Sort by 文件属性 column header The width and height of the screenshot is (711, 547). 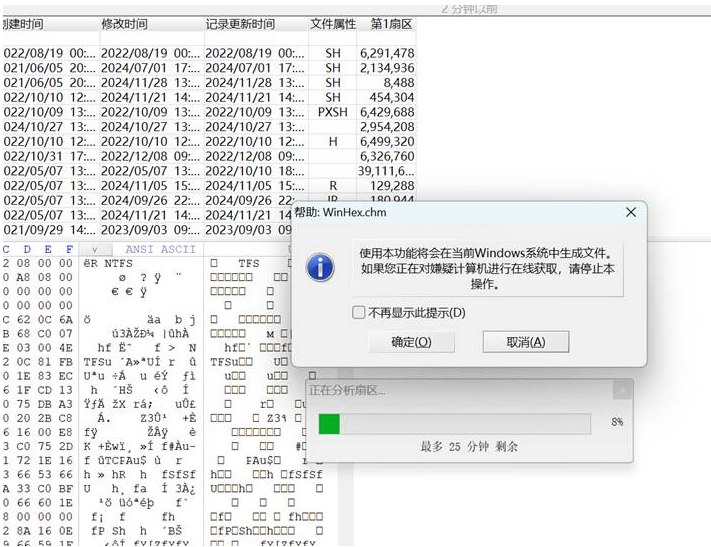coord(332,24)
